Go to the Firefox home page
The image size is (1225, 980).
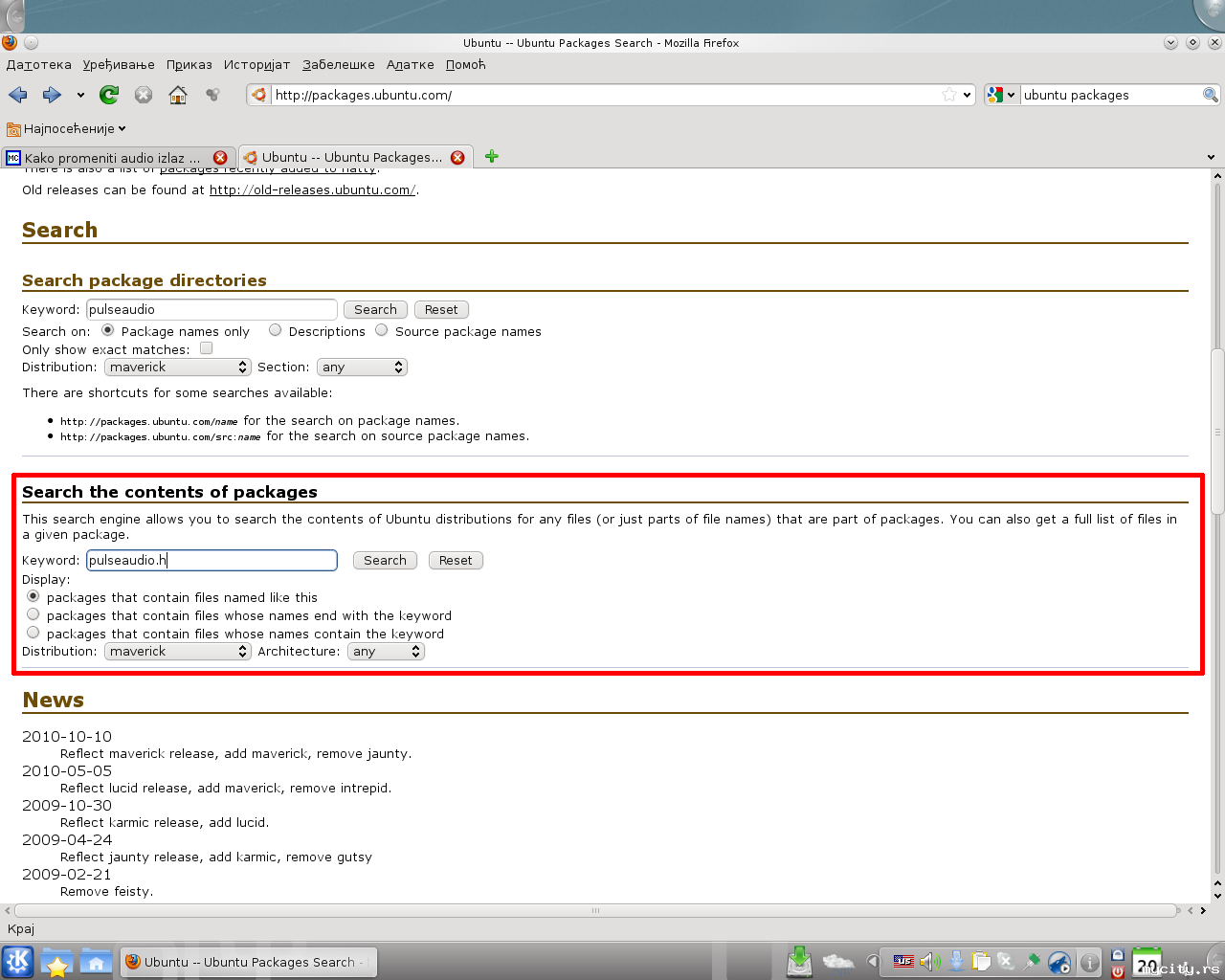pos(178,95)
